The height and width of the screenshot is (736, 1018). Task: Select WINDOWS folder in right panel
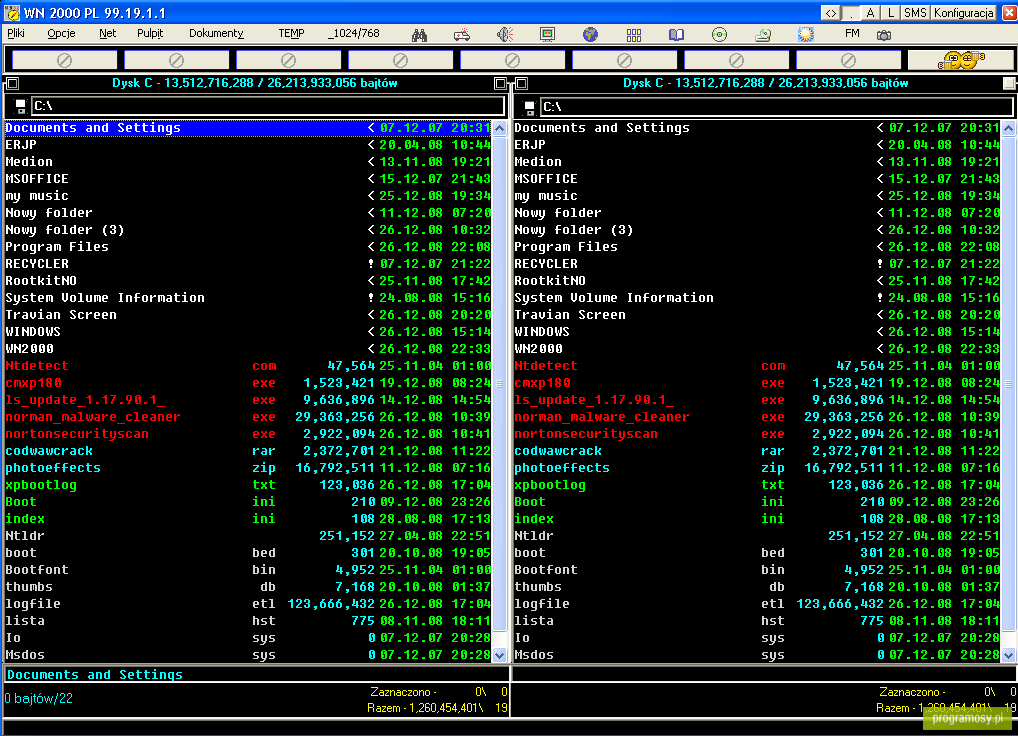757,332
